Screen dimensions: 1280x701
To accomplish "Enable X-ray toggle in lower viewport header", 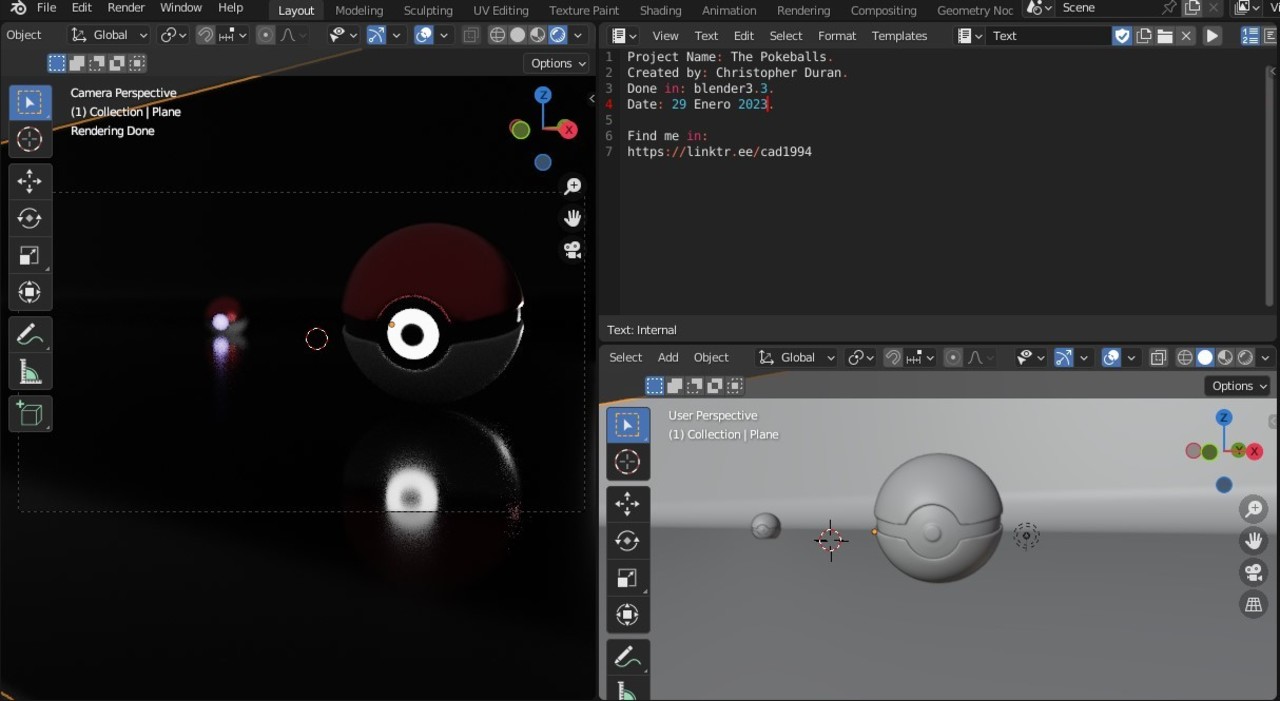I will [1159, 357].
